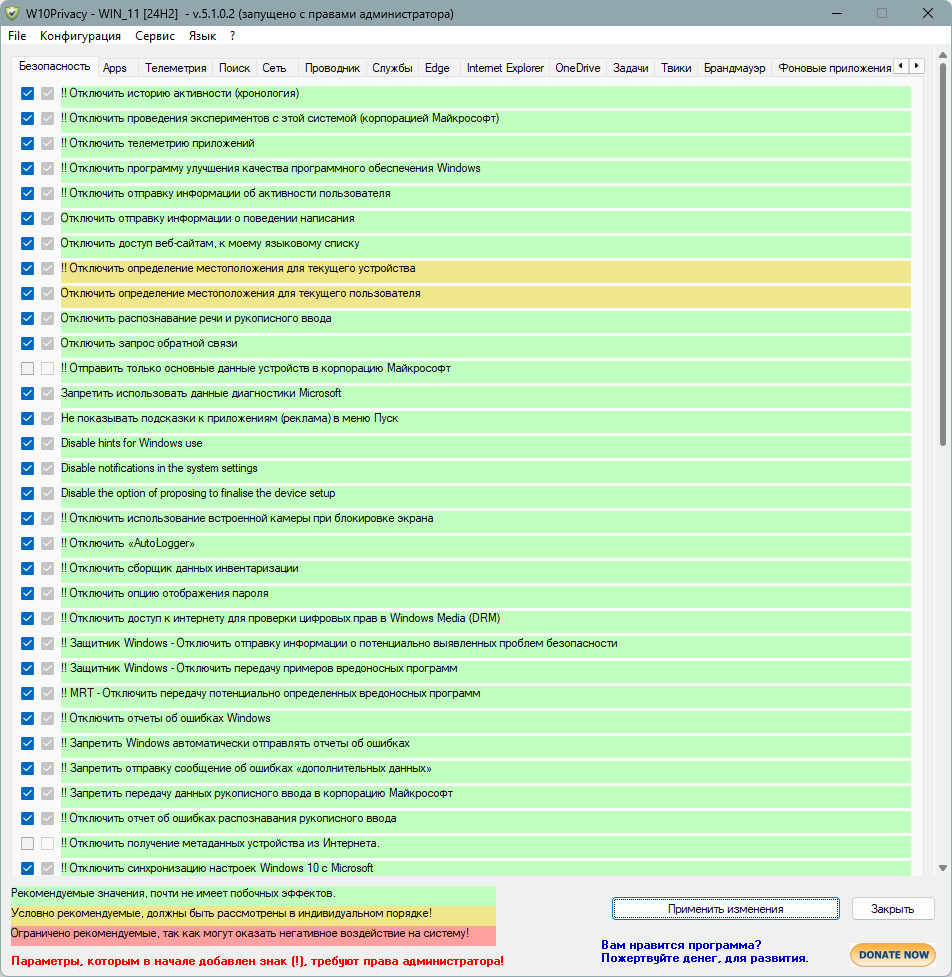Open the Сервис menu
This screenshot has height=977, width=952.
point(155,36)
